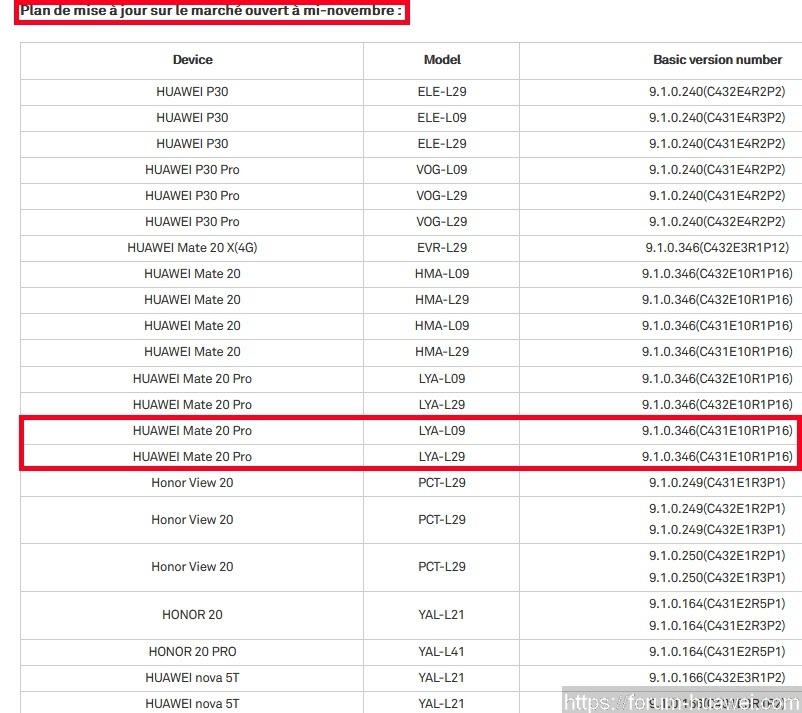Screen dimensions: 802x713
Task: Select the Model column header
Action: click(x=441, y=60)
